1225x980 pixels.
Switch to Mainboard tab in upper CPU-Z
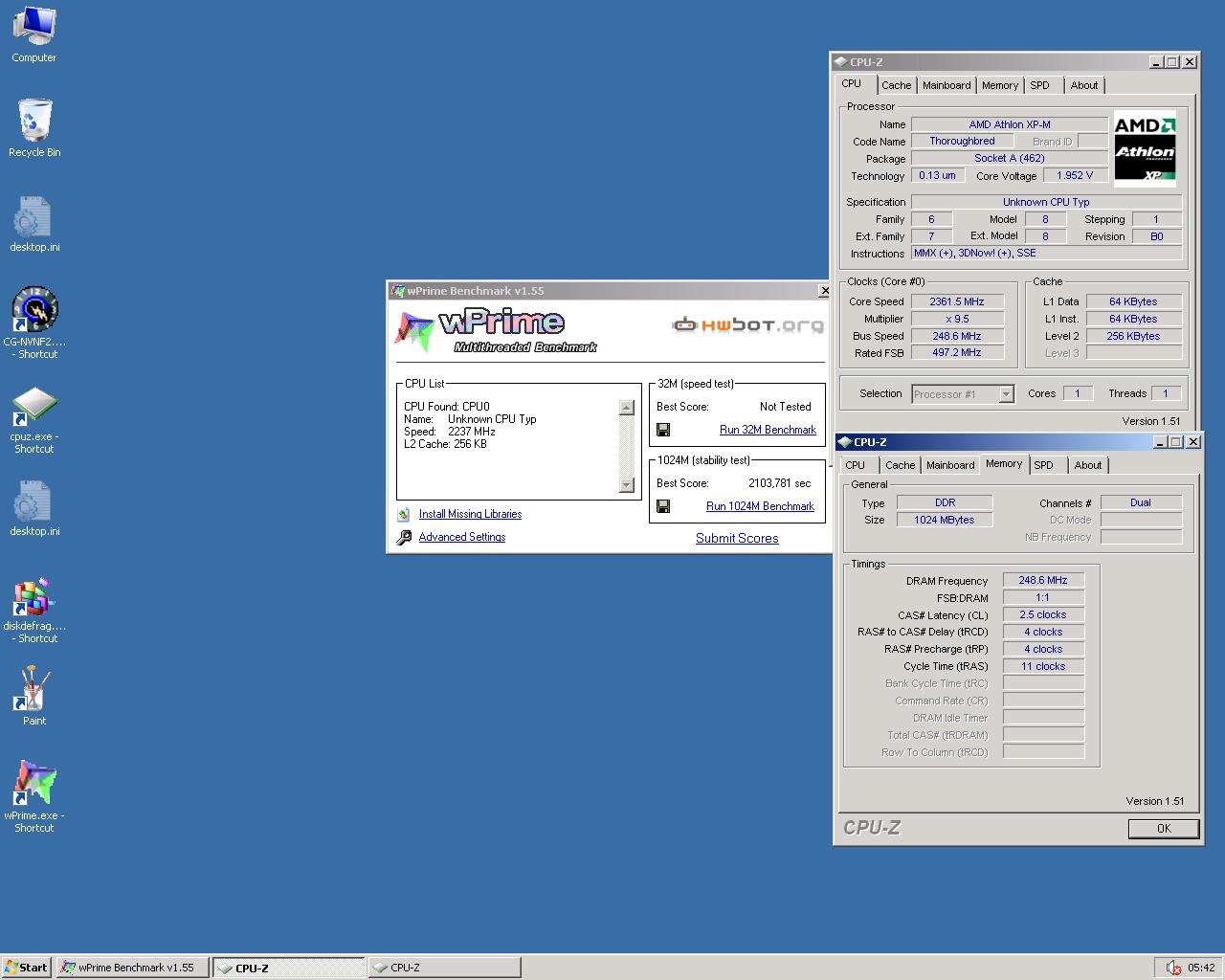coord(947,85)
